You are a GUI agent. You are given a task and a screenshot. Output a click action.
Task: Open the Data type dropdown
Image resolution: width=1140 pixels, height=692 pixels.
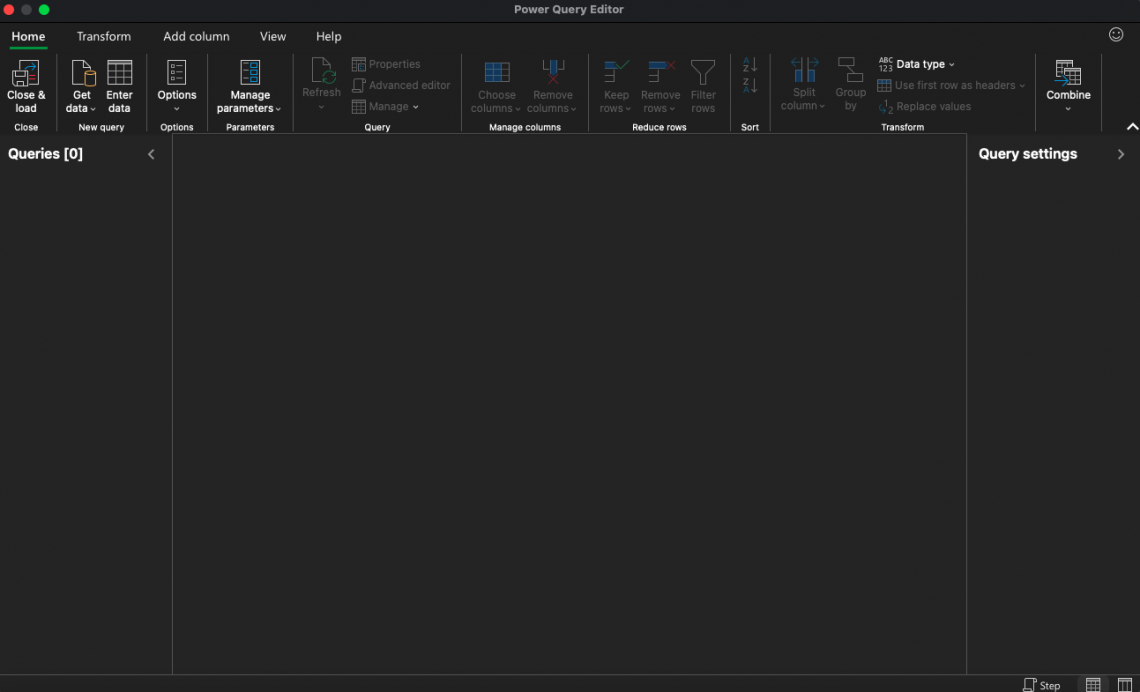click(x=917, y=64)
